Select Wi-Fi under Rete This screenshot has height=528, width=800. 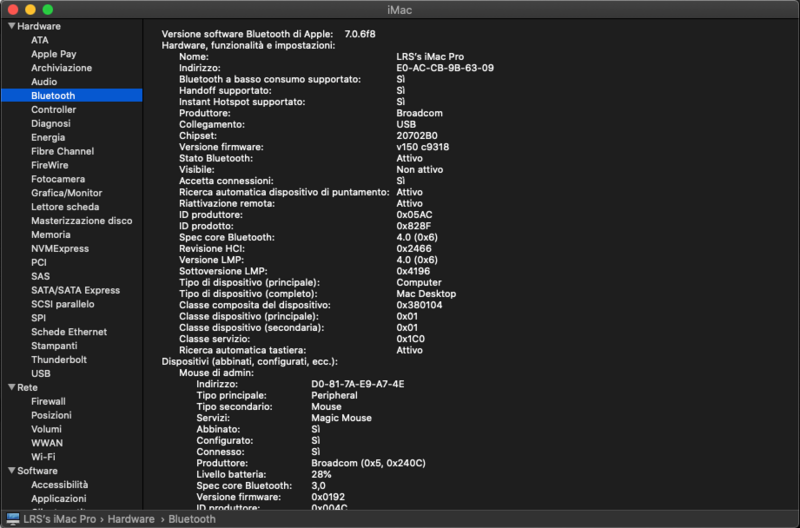(x=43, y=457)
